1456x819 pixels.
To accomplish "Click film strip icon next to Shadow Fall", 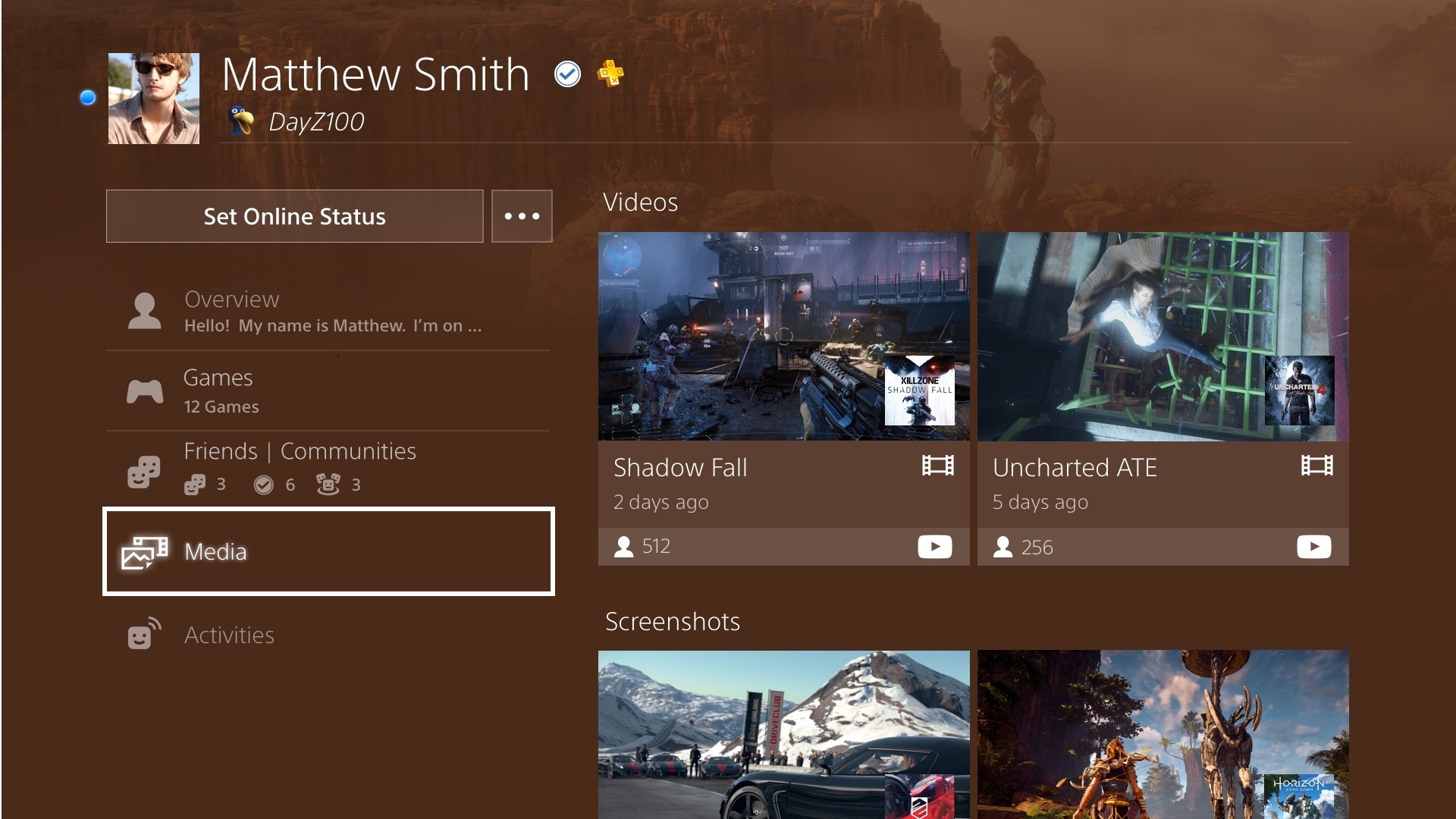I will click(x=937, y=466).
